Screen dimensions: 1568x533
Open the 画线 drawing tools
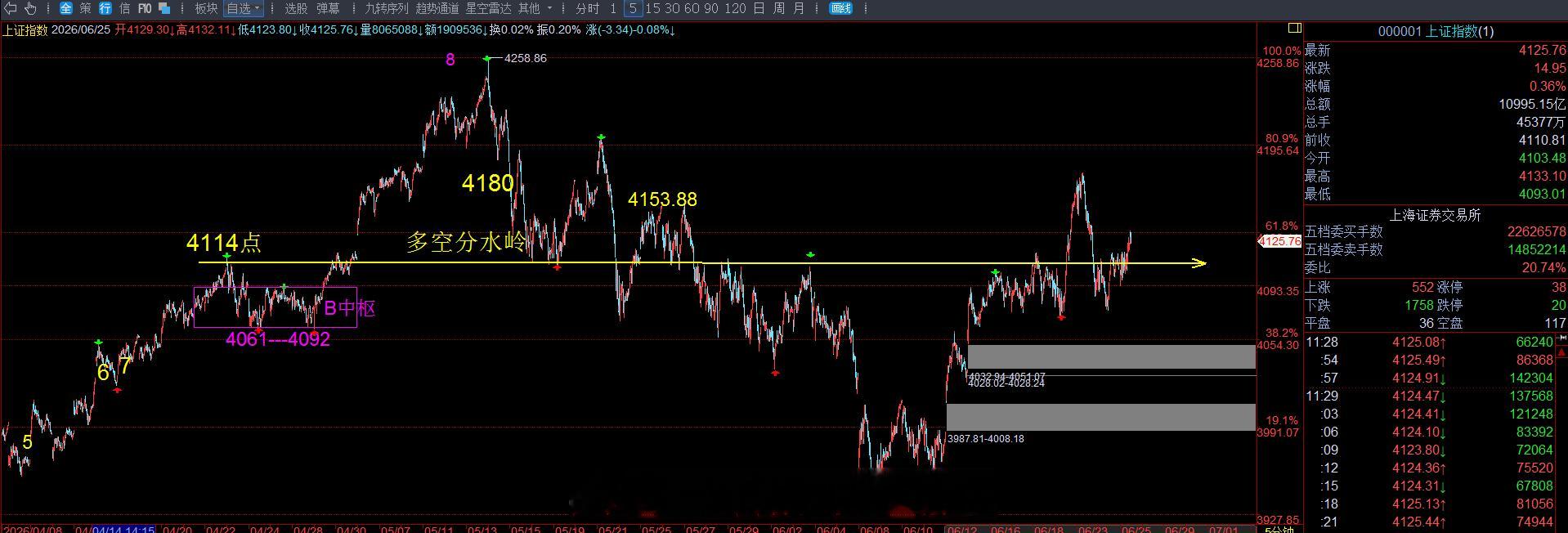pyautogui.click(x=840, y=8)
